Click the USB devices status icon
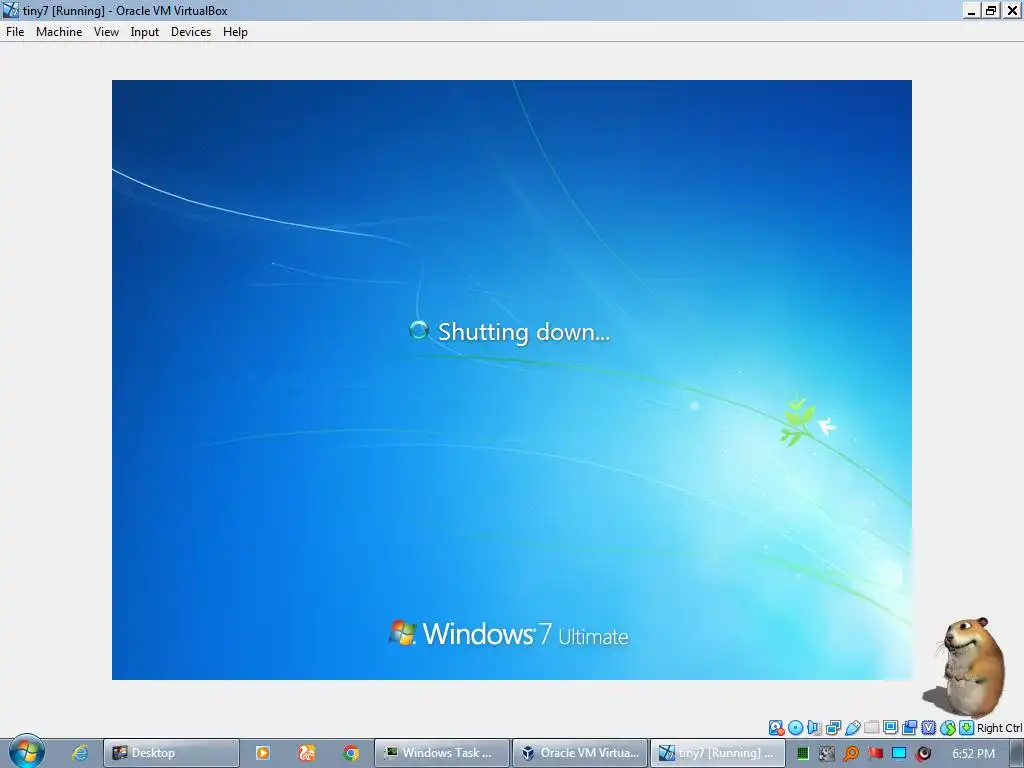This screenshot has height=768, width=1024. click(x=852, y=728)
